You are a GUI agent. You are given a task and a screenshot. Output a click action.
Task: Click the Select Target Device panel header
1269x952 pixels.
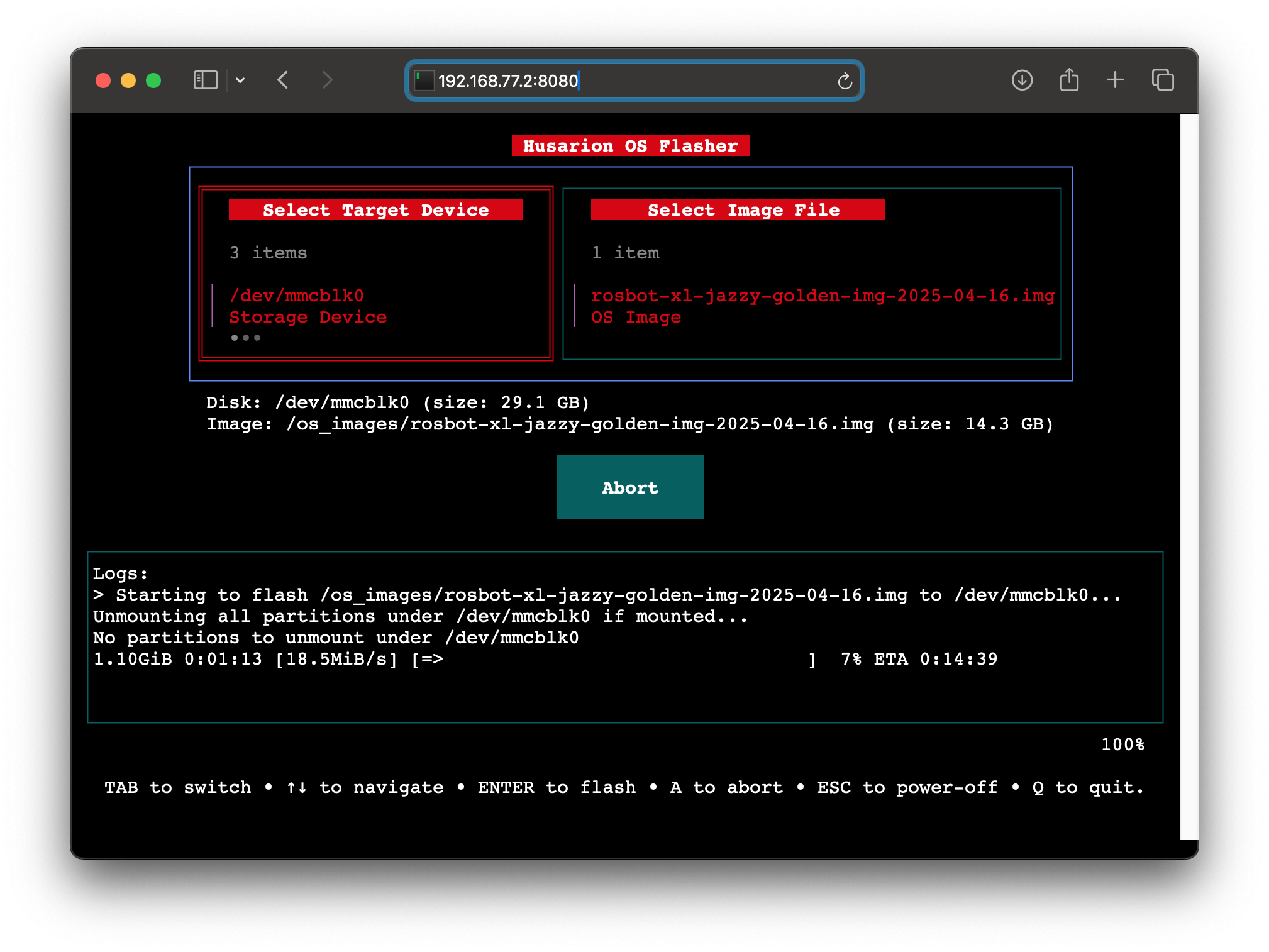(x=375, y=209)
